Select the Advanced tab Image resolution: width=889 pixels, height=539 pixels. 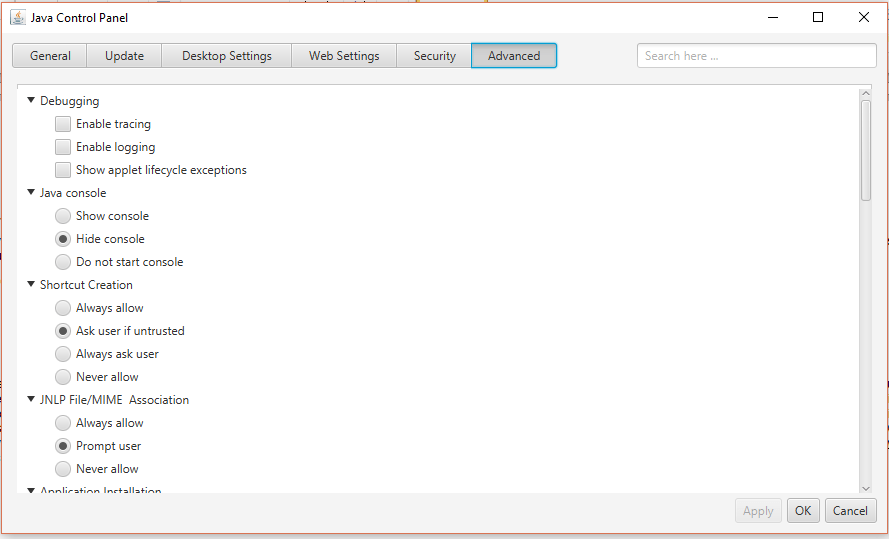pos(514,56)
